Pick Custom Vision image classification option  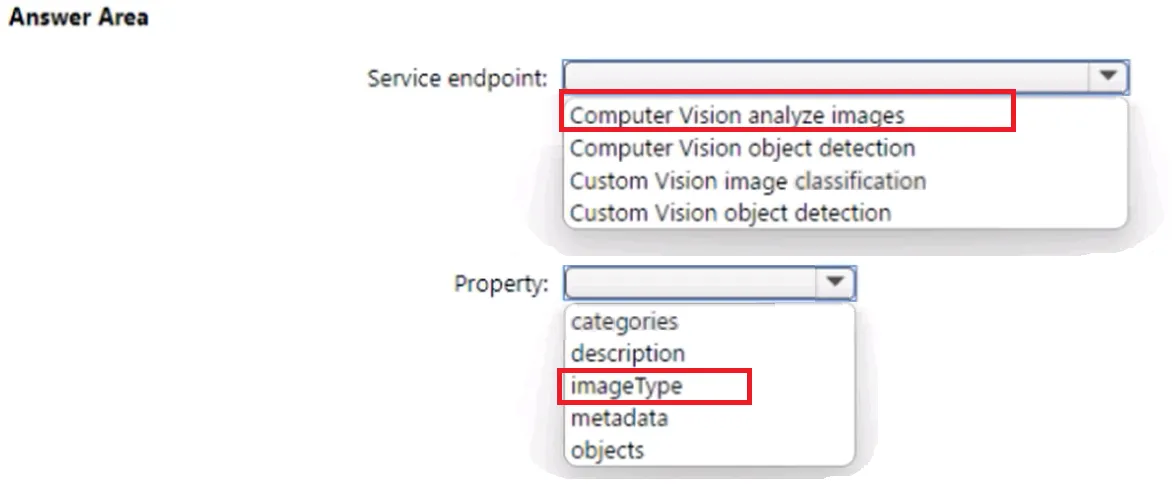[x=747, y=181]
